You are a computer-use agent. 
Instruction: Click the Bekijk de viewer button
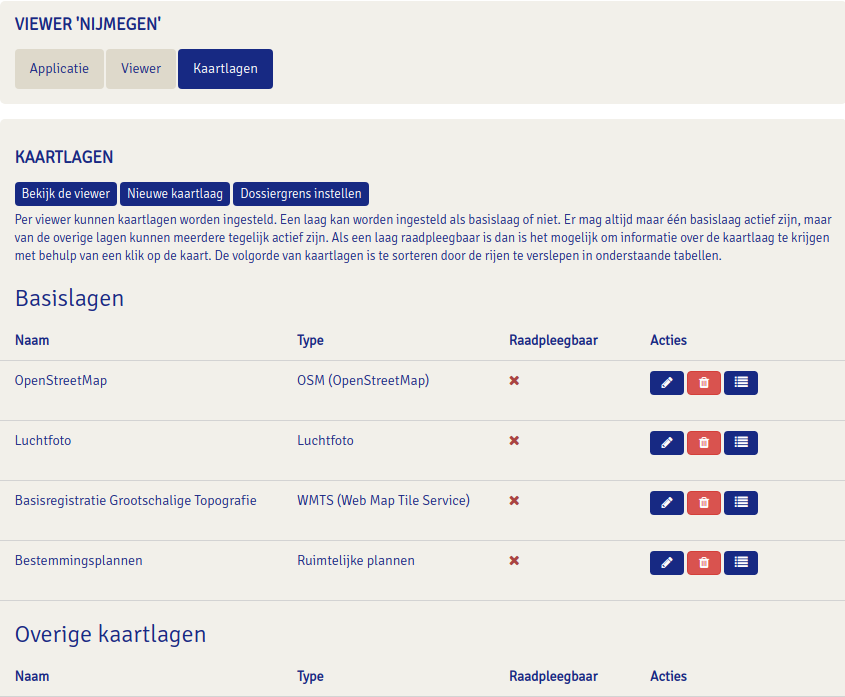point(66,194)
